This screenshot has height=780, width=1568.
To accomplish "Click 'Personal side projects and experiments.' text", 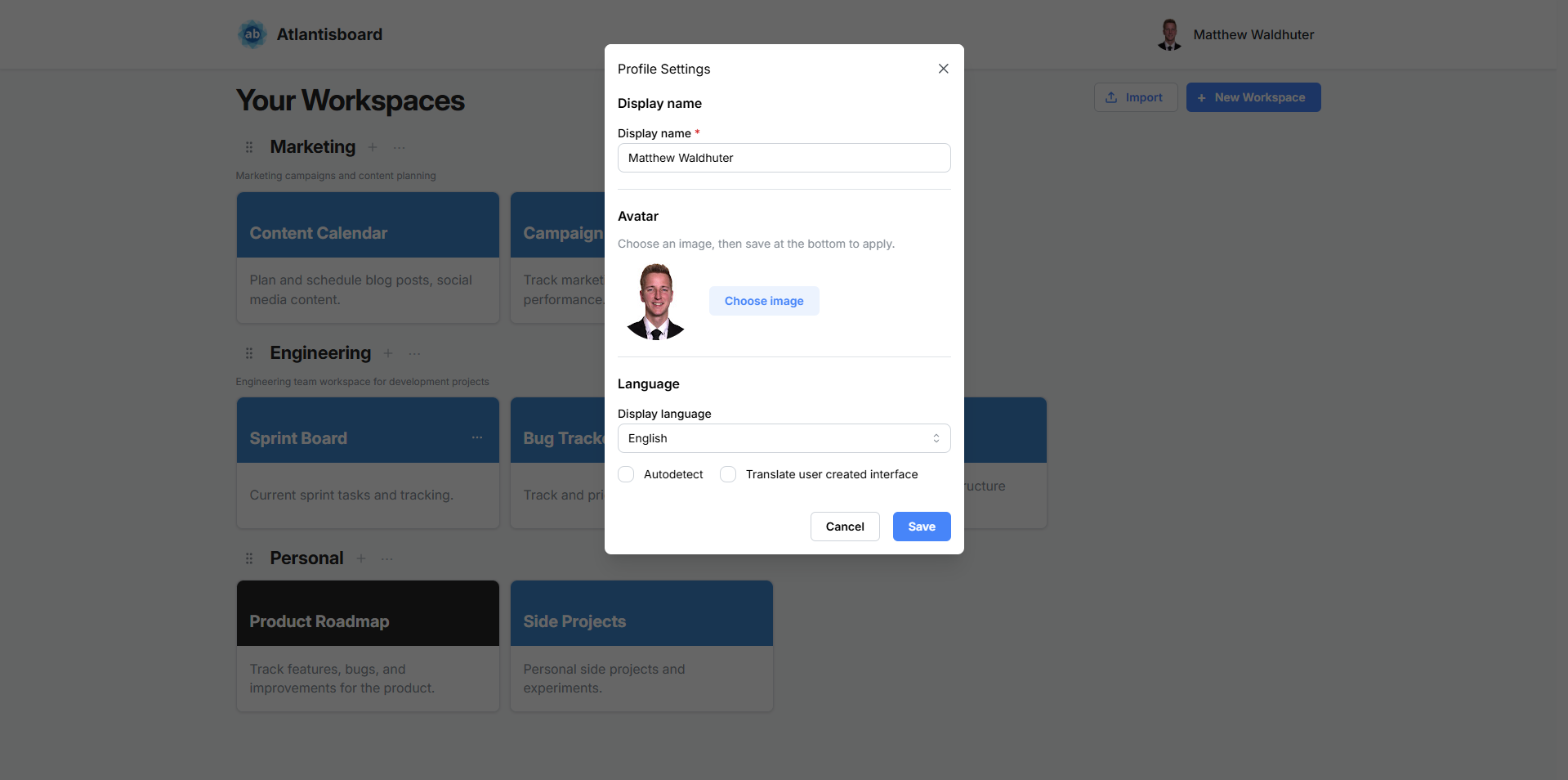I will [604, 679].
